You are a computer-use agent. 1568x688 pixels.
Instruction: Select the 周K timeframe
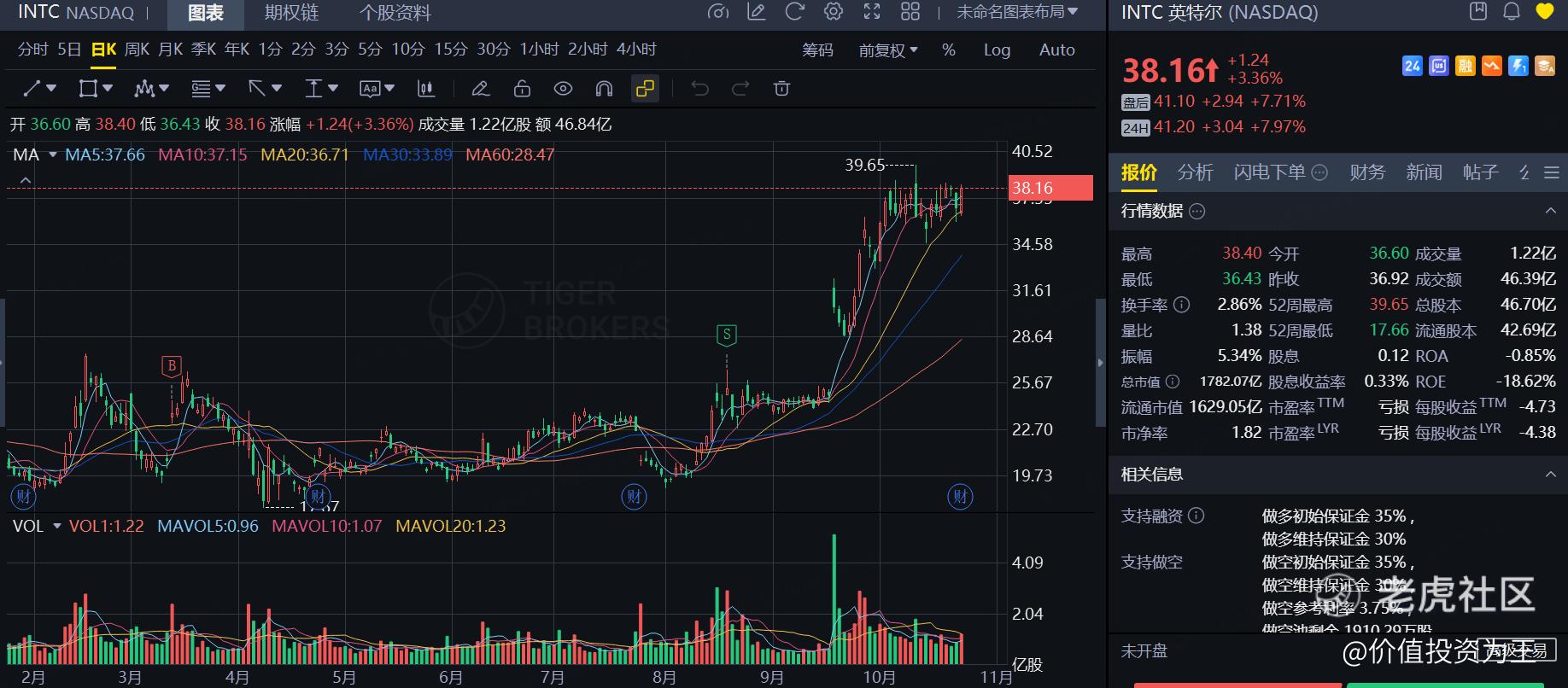[x=137, y=50]
